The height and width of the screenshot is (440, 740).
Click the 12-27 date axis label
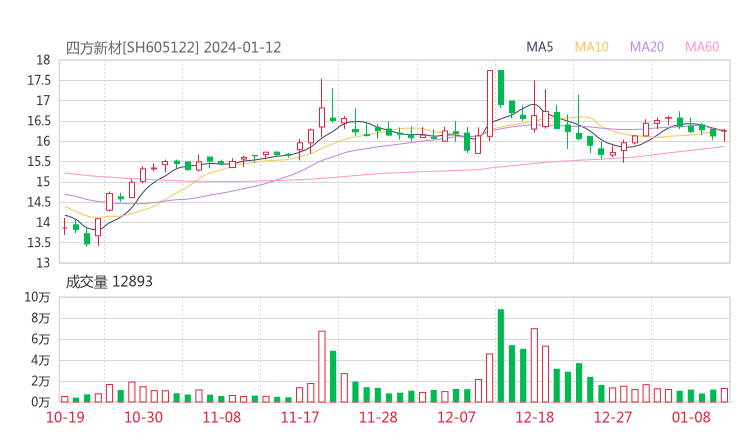click(613, 417)
